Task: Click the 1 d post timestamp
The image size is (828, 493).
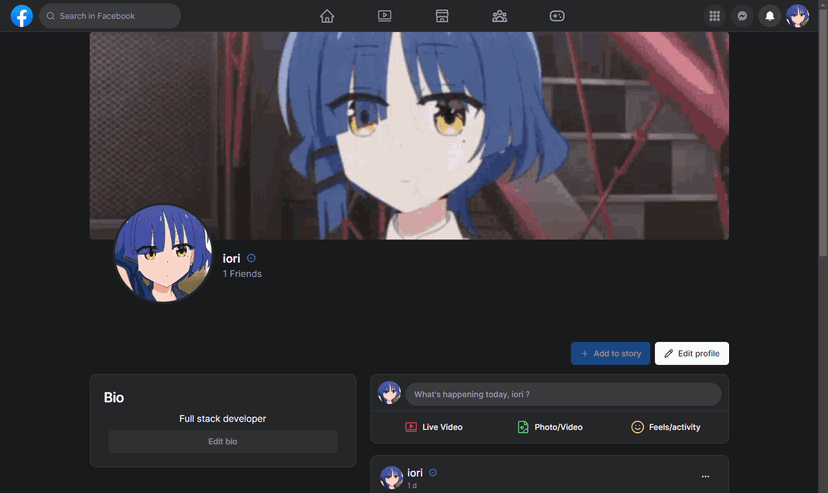Action: (x=412, y=486)
